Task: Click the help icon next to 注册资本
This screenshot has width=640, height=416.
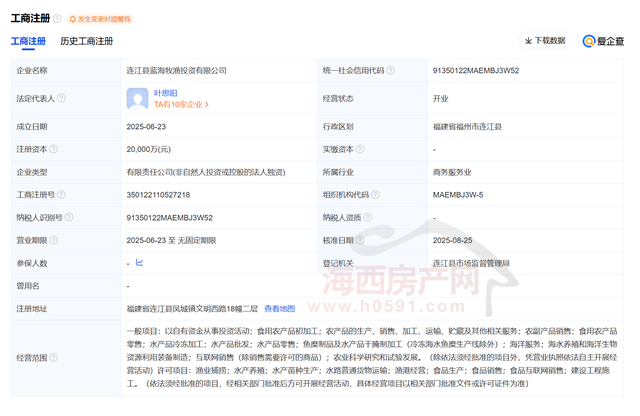Action: click(53, 149)
